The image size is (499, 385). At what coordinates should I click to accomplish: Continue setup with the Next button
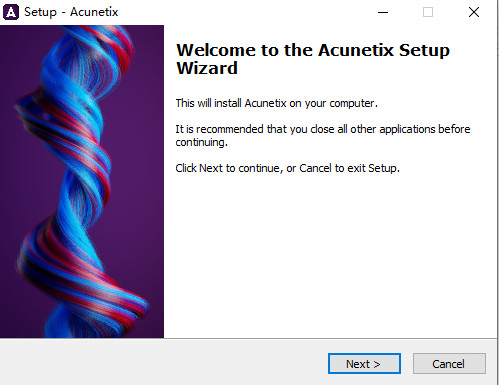coord(364,364)
